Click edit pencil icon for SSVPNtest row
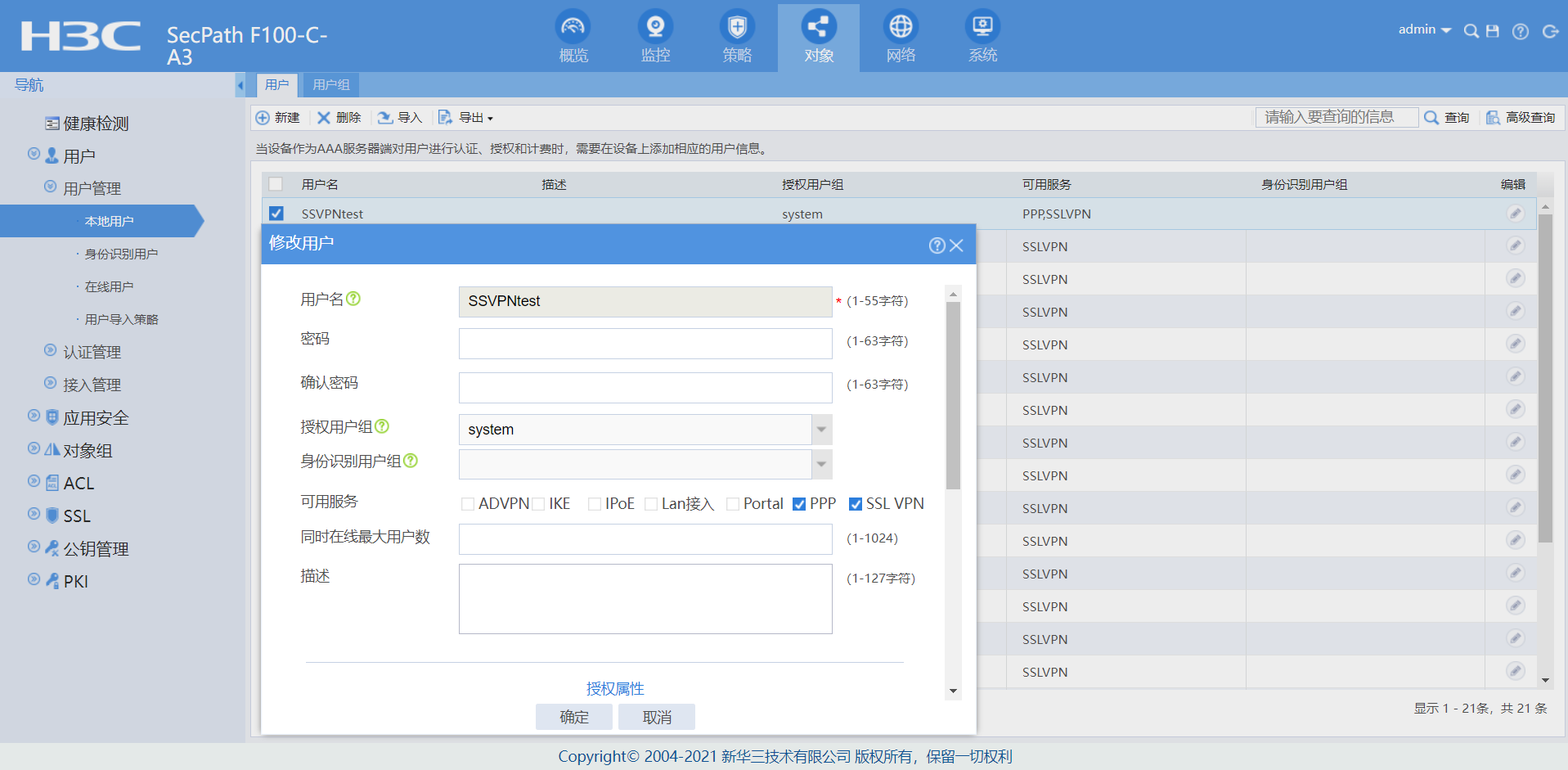The width and height of the screenshot is (1568, 770). pos(1515,214)
